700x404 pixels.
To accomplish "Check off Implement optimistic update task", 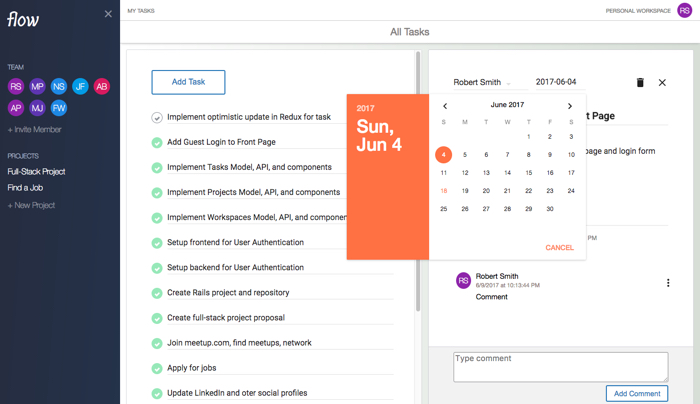I will point(157,118).
